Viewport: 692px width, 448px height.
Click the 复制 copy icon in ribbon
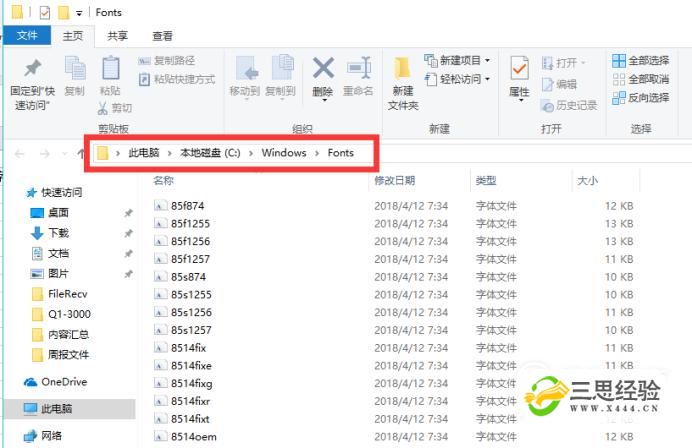(74, 68)
